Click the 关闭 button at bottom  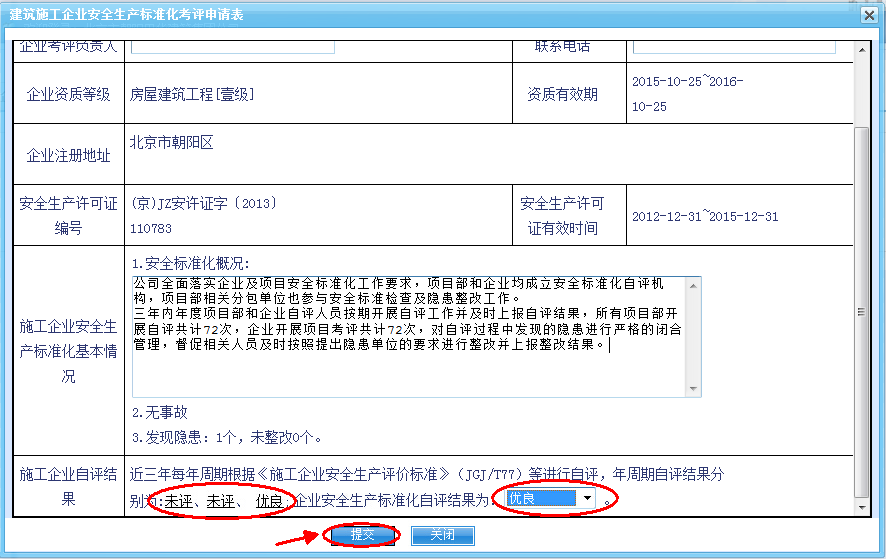[442, 535]
